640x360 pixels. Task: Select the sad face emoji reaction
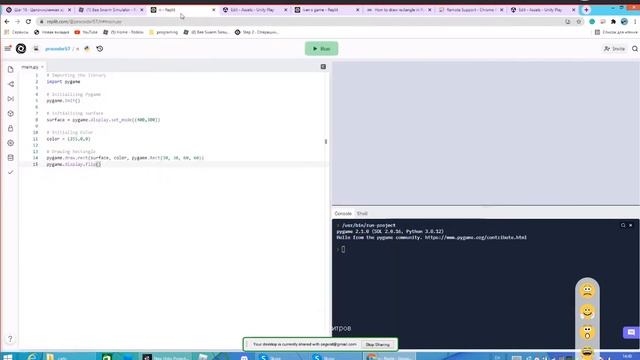587,291
